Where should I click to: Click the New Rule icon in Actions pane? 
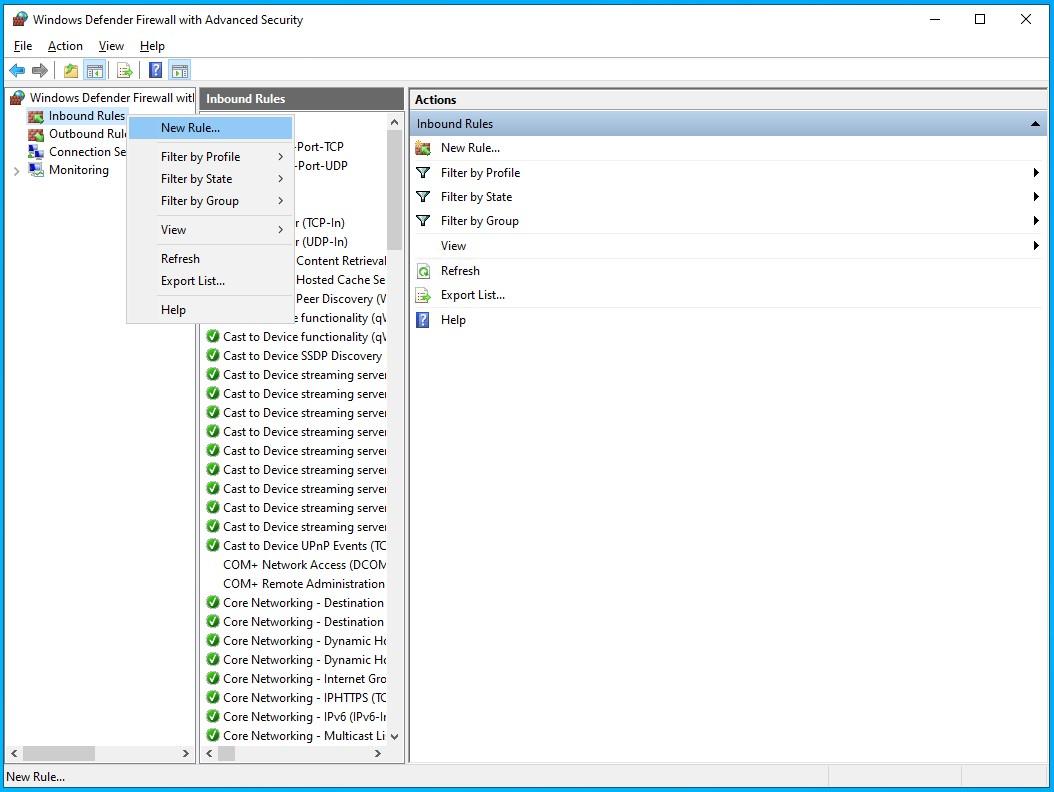pyautogui.click(x=423, y=148)
